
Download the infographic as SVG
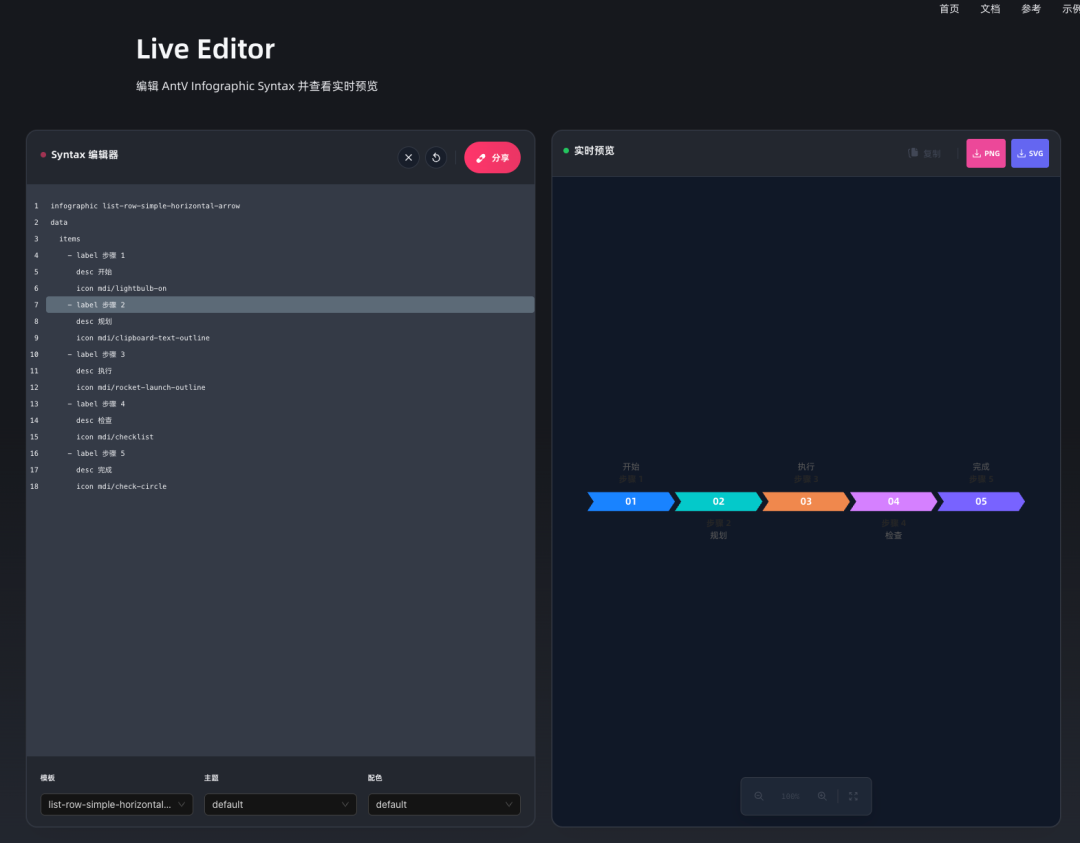pyautogui.click(x=1029, y=153)
